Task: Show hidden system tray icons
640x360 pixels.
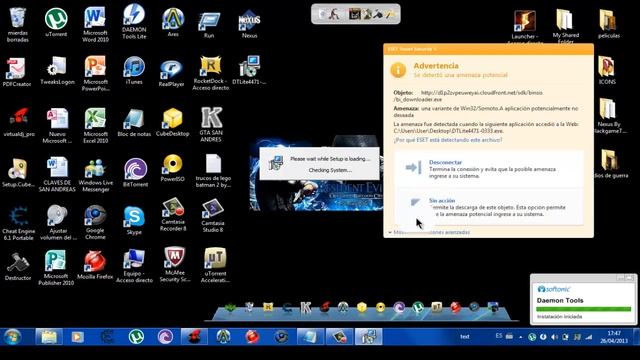Action: click(x=521, y=337)
